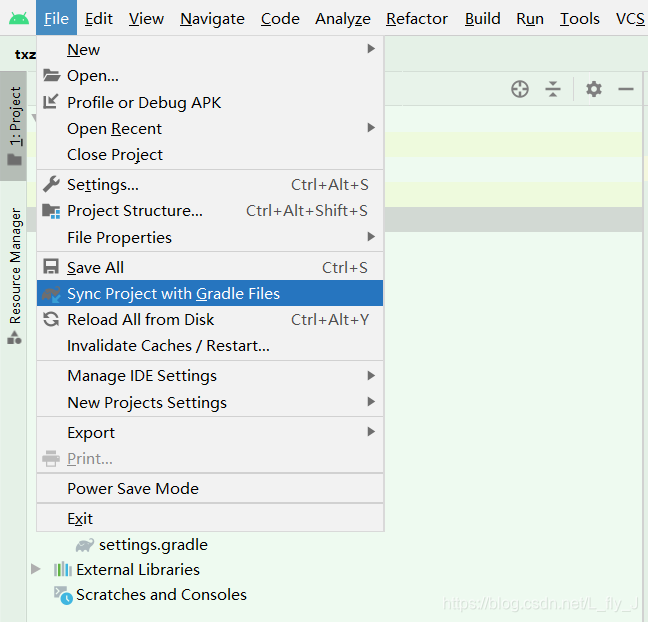The height and width of the screenshot is (622, 648).
Task: Select Sync Project with Gradle Files
Action: click(210, 293)
